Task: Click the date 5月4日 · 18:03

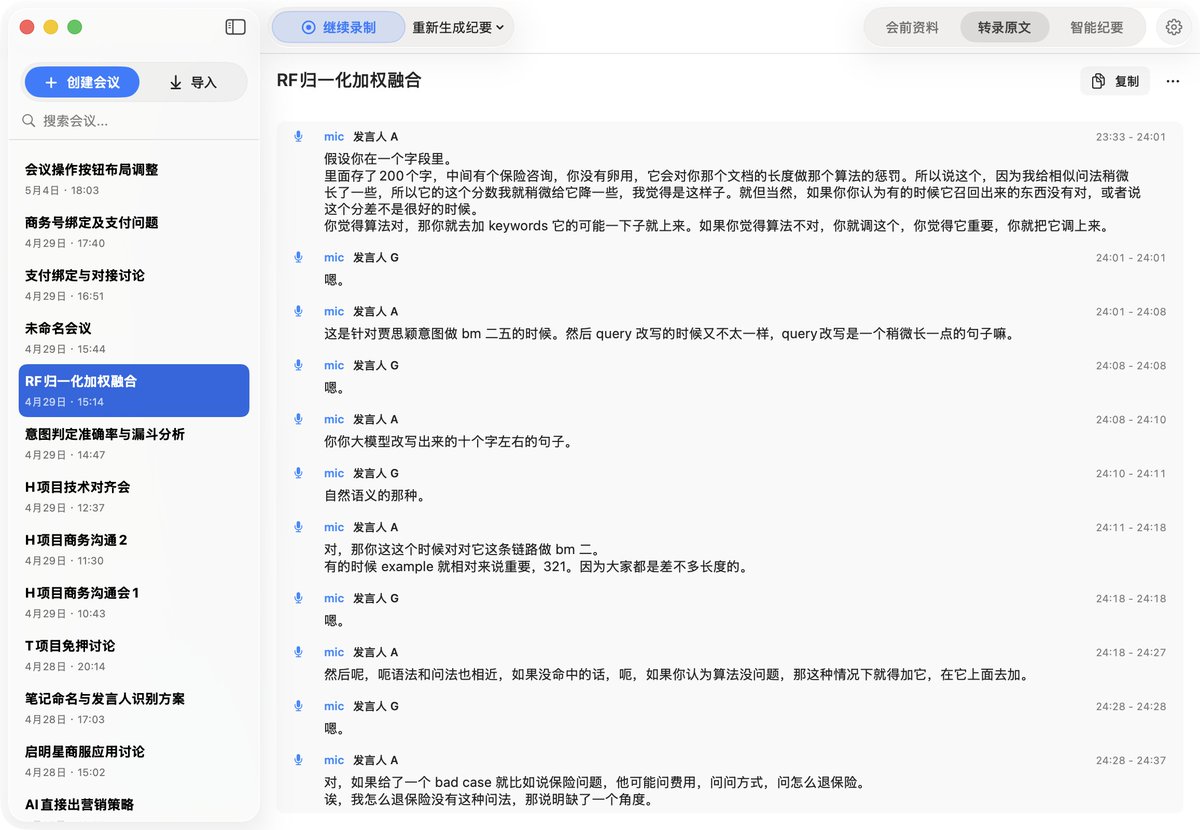Action: 62,190
